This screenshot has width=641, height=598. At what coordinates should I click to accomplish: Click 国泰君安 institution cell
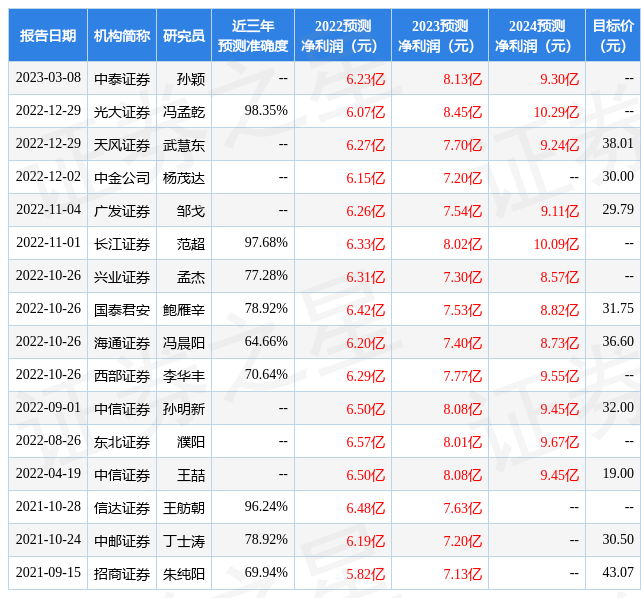point(122,310)
